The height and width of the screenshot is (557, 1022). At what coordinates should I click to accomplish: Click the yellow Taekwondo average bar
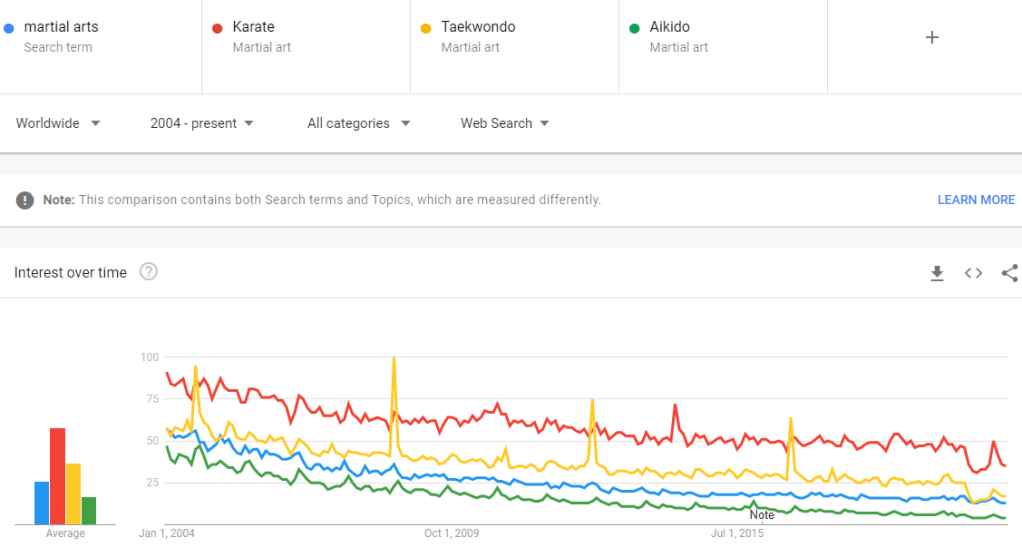pos(73,494)
